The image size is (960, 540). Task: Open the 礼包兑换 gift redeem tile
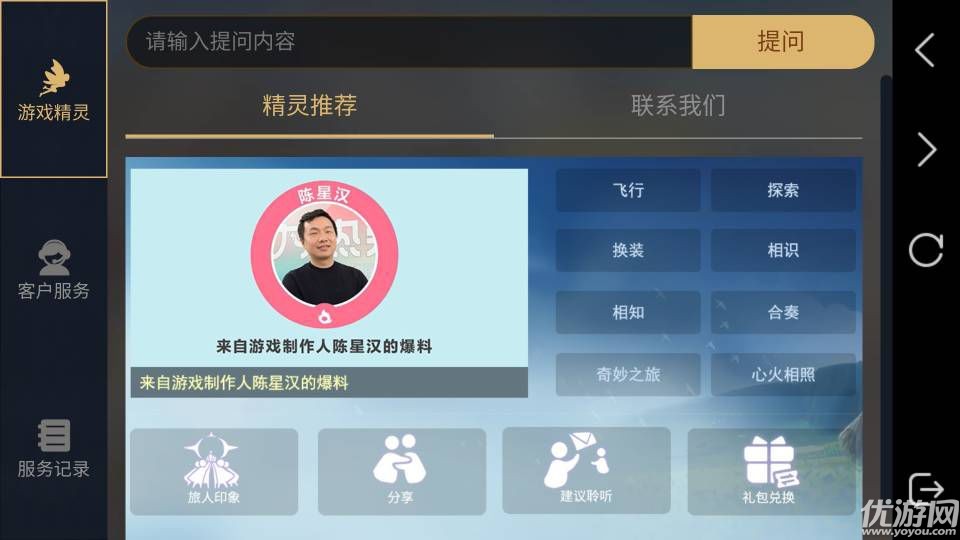pyautogui.click(x=770, y=471)
